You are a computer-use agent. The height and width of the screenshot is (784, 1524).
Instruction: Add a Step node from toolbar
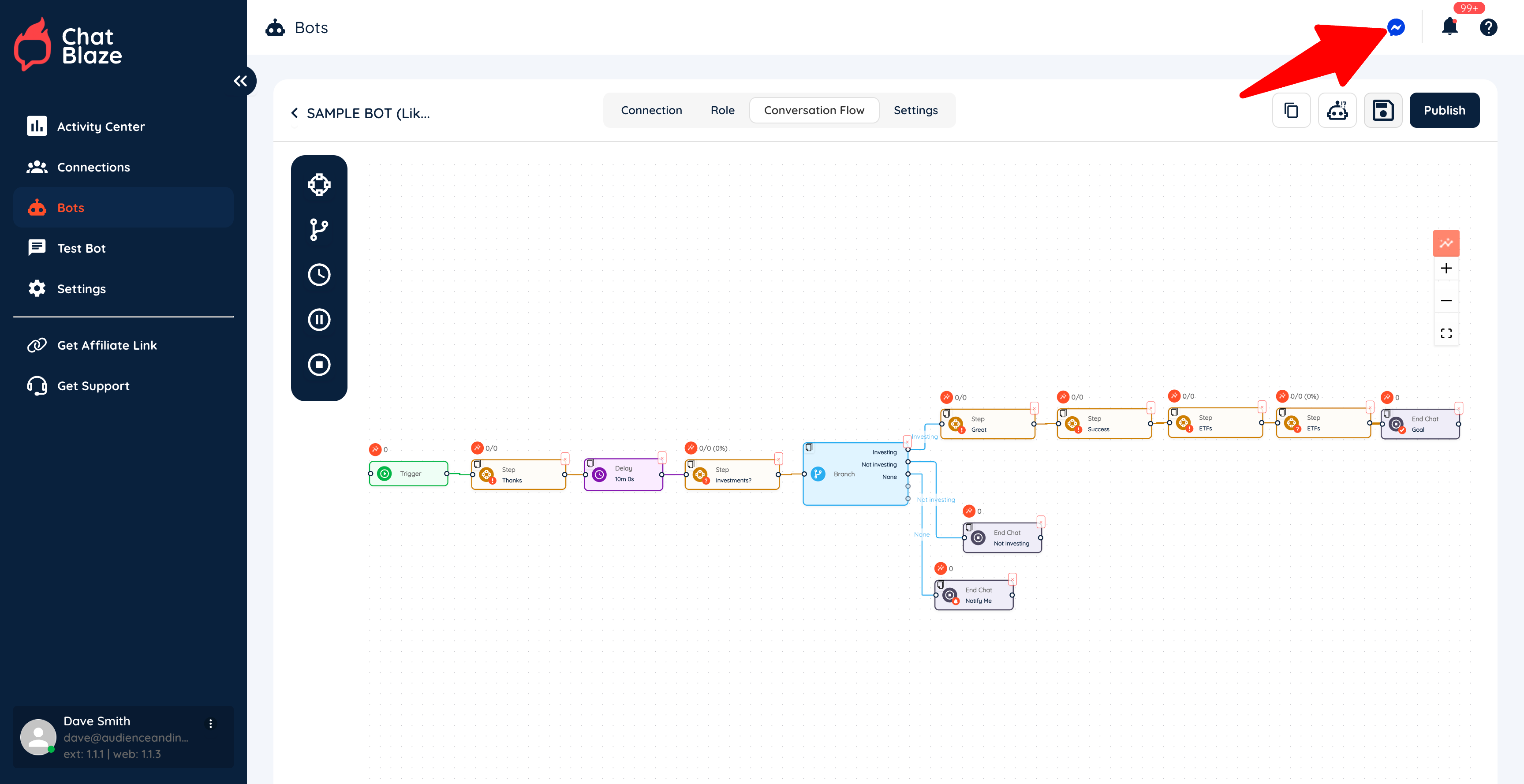(x=319, y=185)
